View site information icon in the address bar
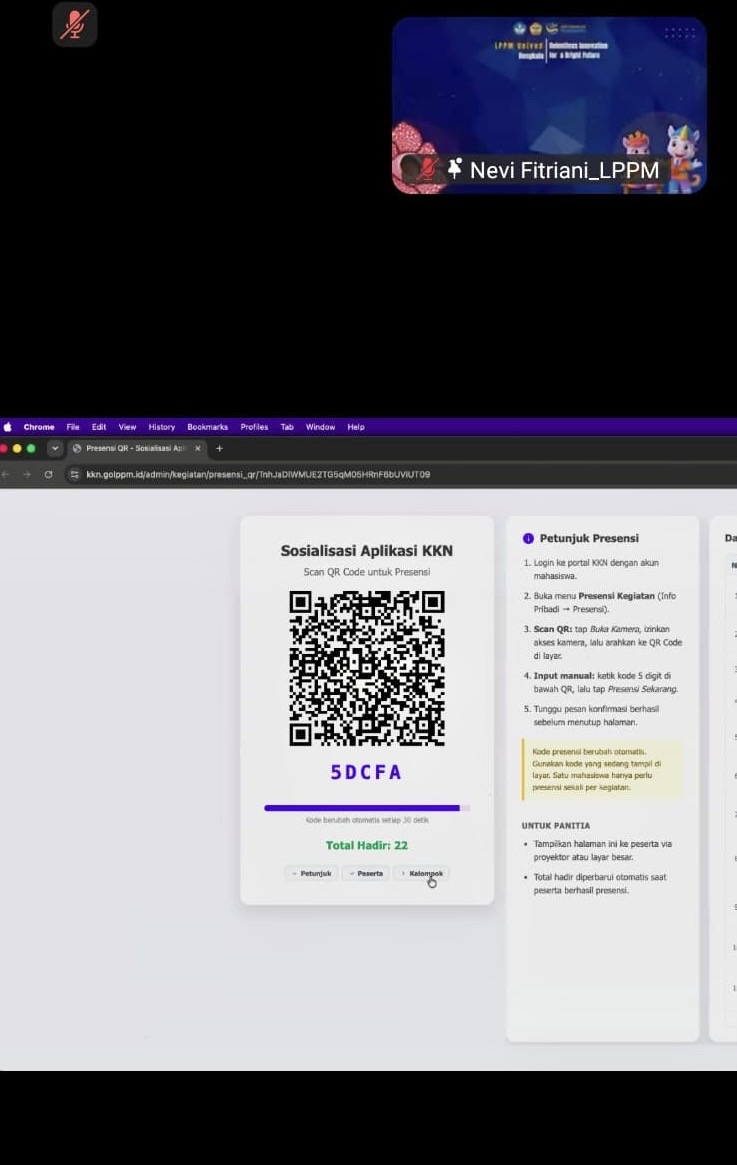737x1165 pixels. click(x=74, y=474)
